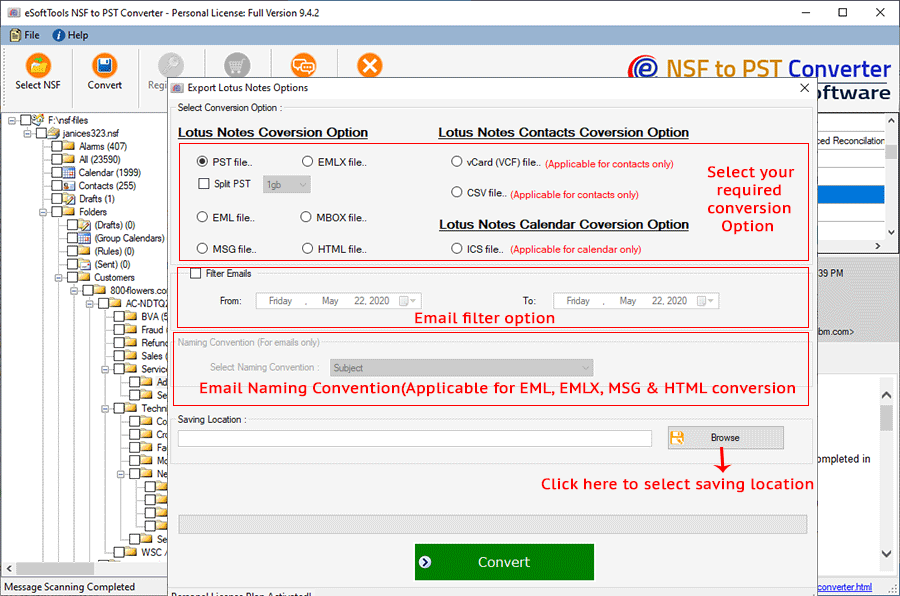The image size is (900, 596).
Task: Click the Contacts (255) folder icon
Action: [x=70, y=186]
